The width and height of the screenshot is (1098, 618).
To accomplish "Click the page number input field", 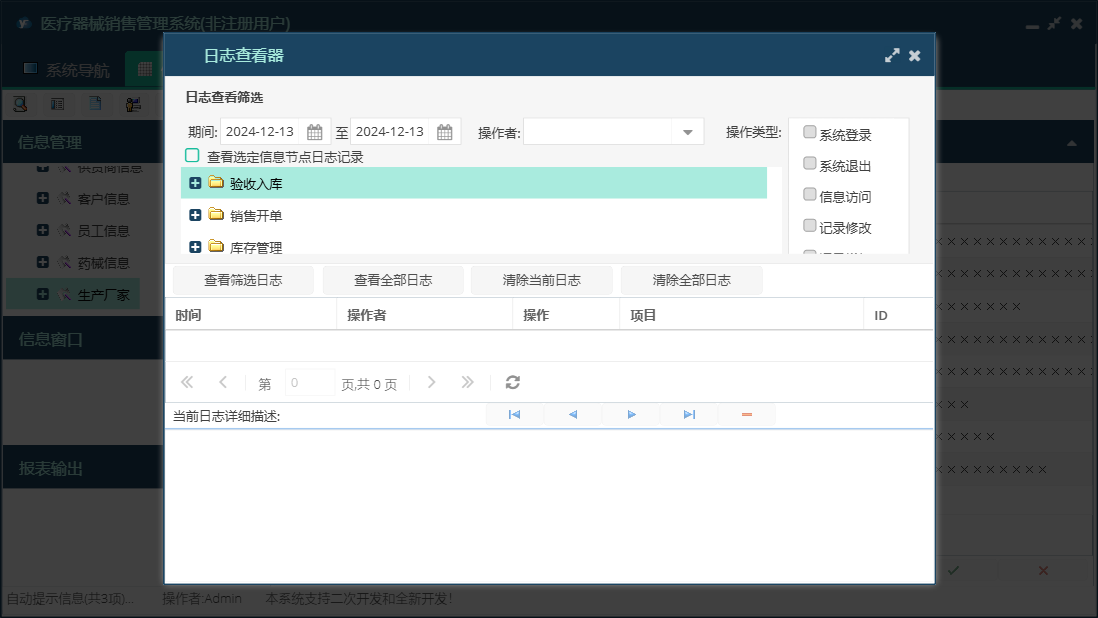I will click(x=310, y=383).
